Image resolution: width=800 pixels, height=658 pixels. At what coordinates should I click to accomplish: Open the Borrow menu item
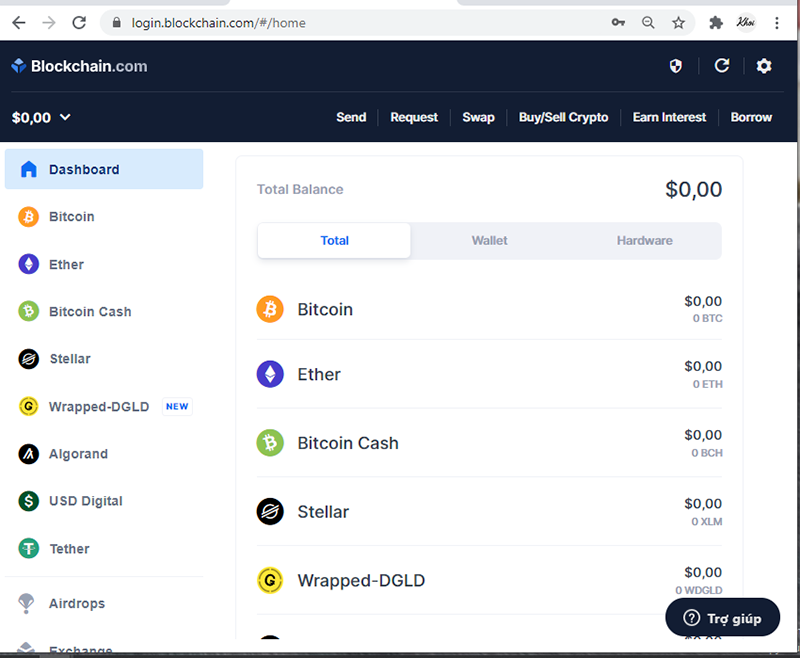pyautogui.click(x=751, y=117)
